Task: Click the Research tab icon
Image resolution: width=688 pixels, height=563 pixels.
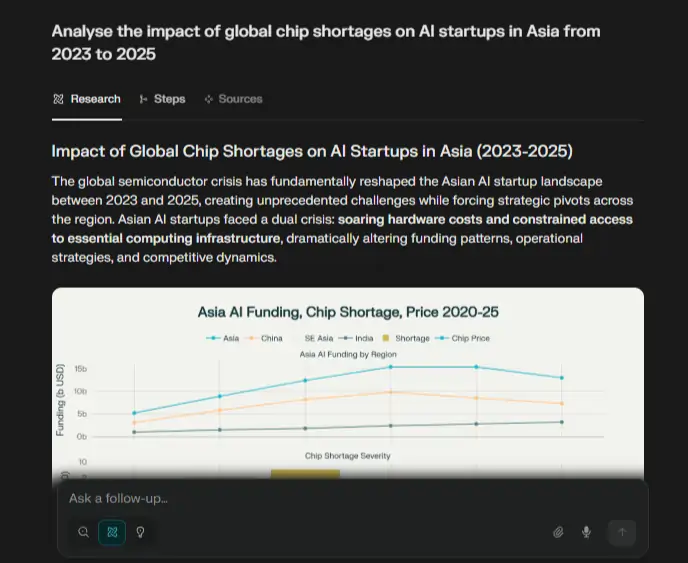Action: click(58, 99)
